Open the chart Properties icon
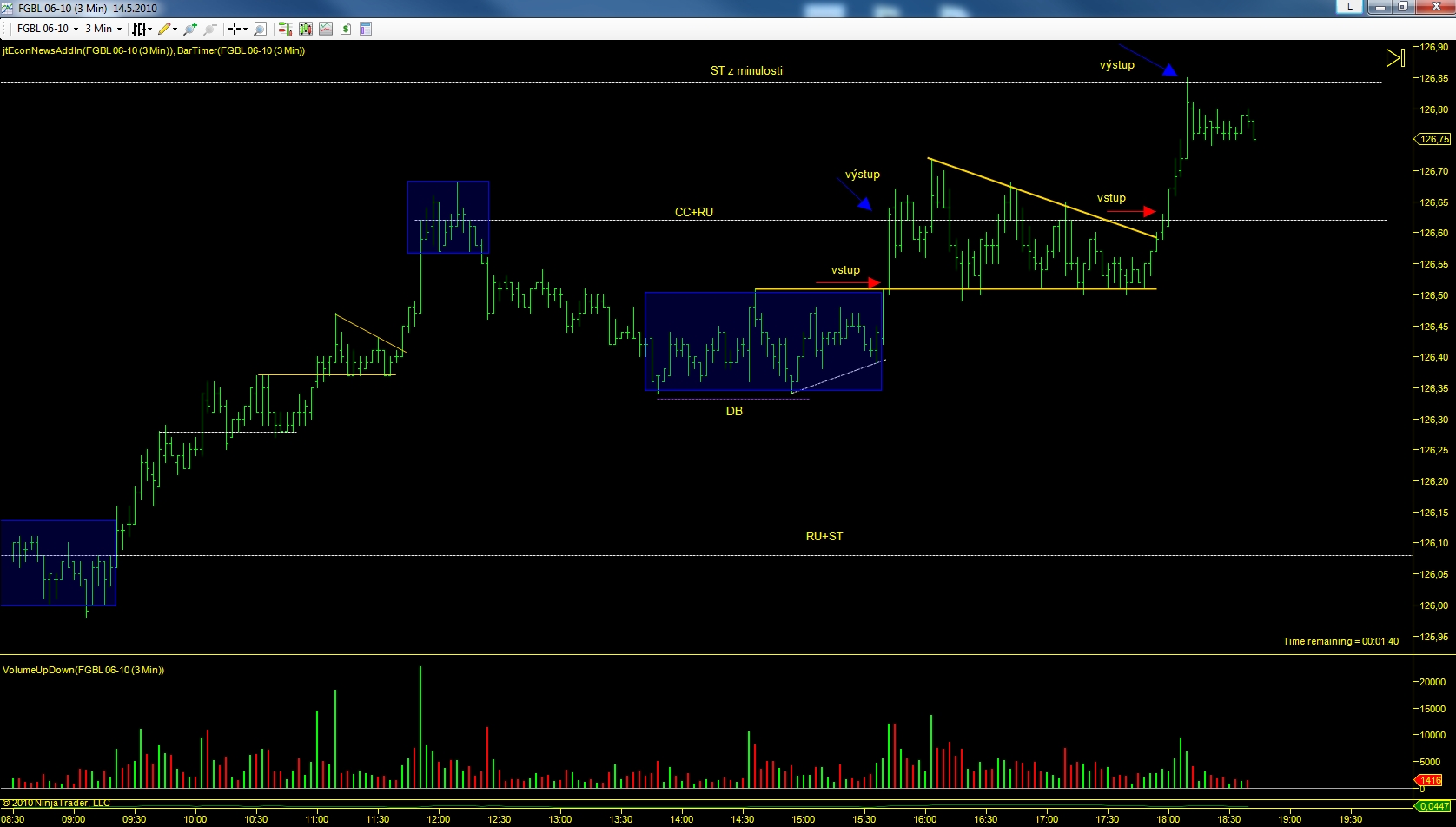This screenshot has height=827, width=1456. click(x=366, y=29)
